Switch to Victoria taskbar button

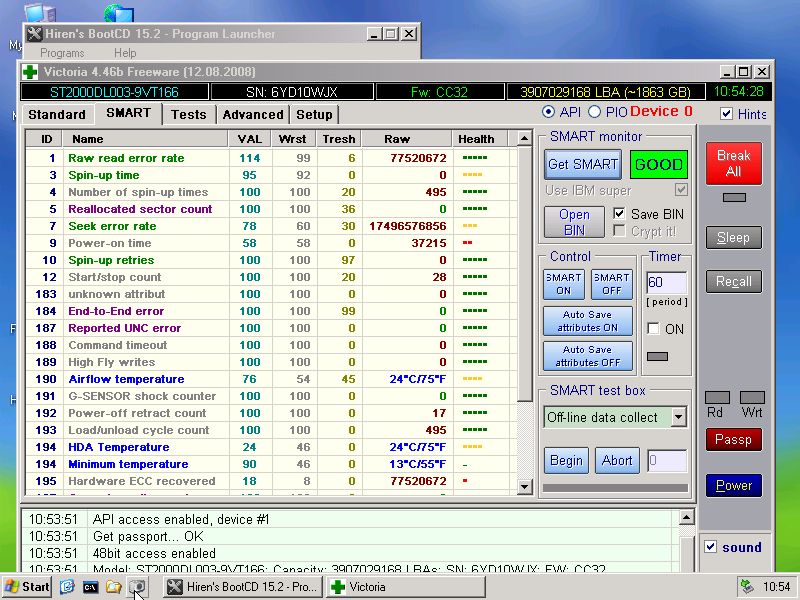click(x=405, y=587)
